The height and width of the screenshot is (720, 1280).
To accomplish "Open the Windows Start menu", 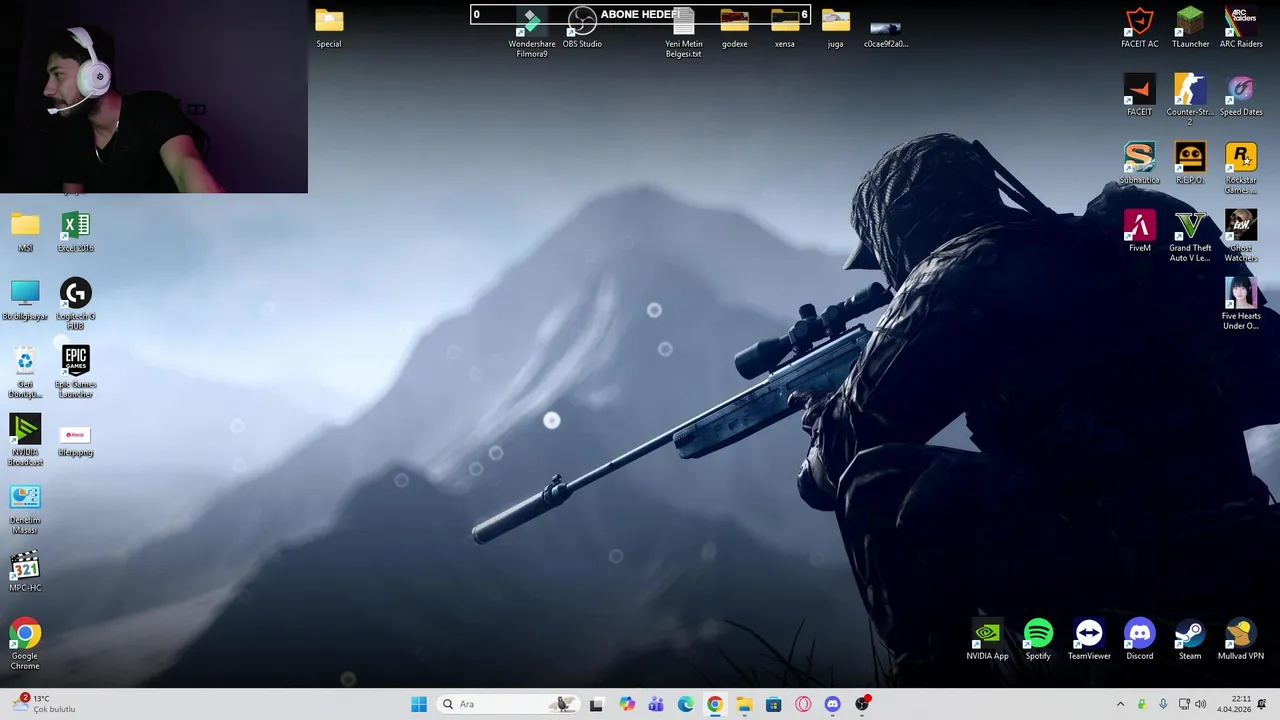I will [x=419, y=704].
